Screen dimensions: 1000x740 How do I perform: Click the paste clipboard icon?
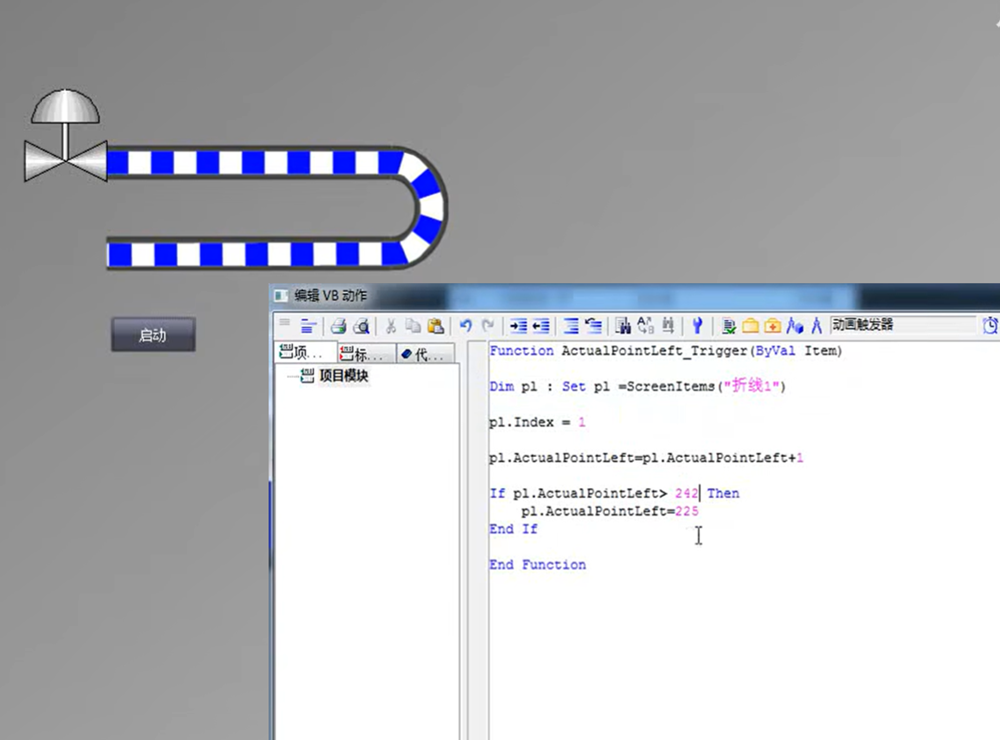pyautogui.click(x=436, y=325)
